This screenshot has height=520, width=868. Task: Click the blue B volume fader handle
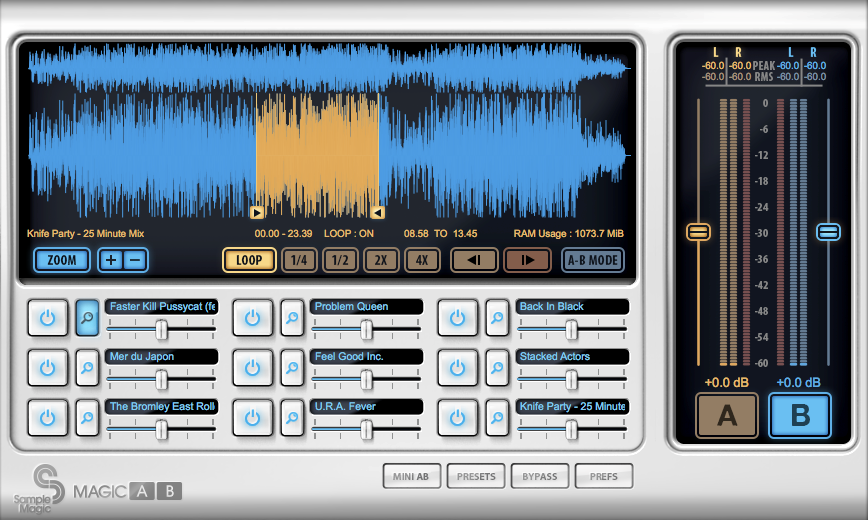coord(828,231)
